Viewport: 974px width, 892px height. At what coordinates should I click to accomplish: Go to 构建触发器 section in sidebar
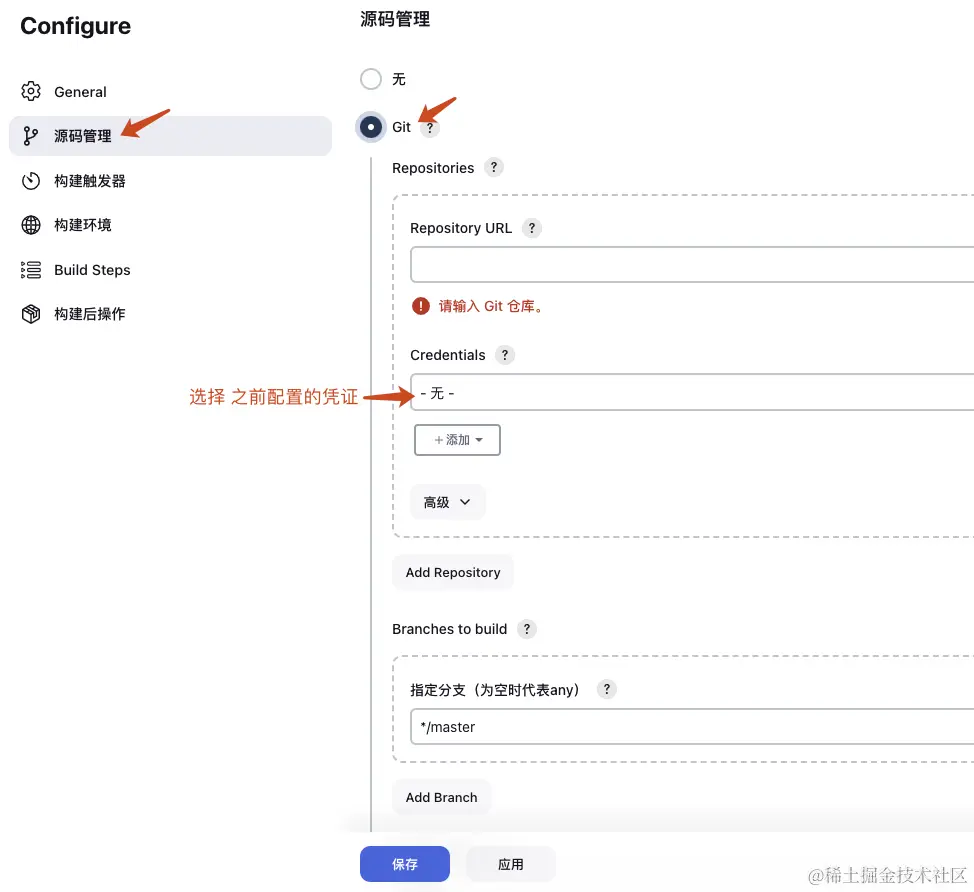pyautogui.click(x=170, y=181)
